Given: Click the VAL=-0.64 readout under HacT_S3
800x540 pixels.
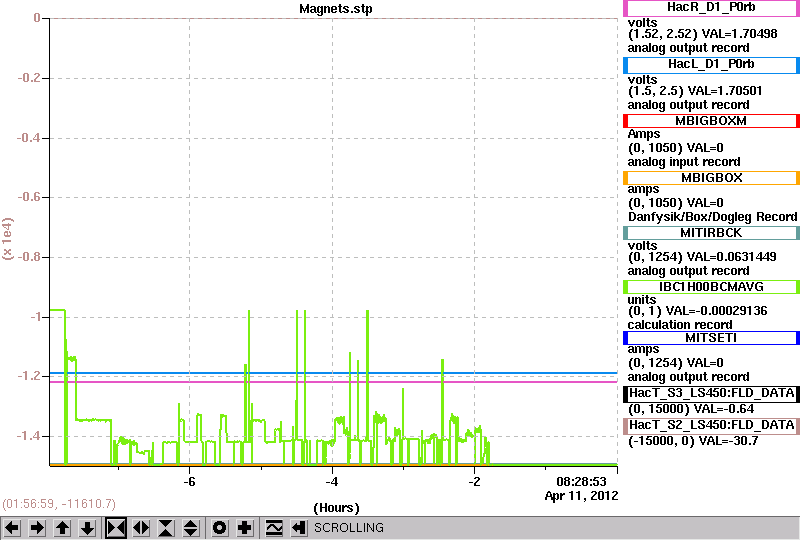Looking at the screenshot, I should 723,409.
